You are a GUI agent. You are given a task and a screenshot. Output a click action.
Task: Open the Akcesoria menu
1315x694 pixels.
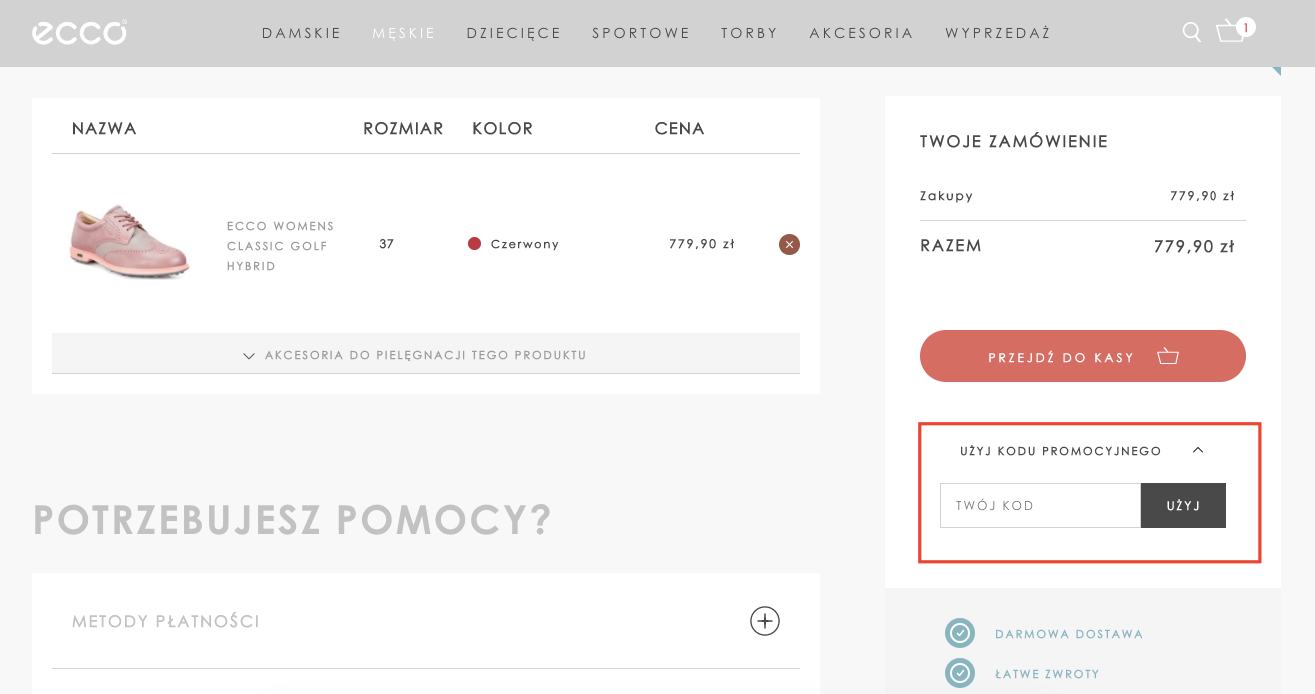[x=862, y=33]
